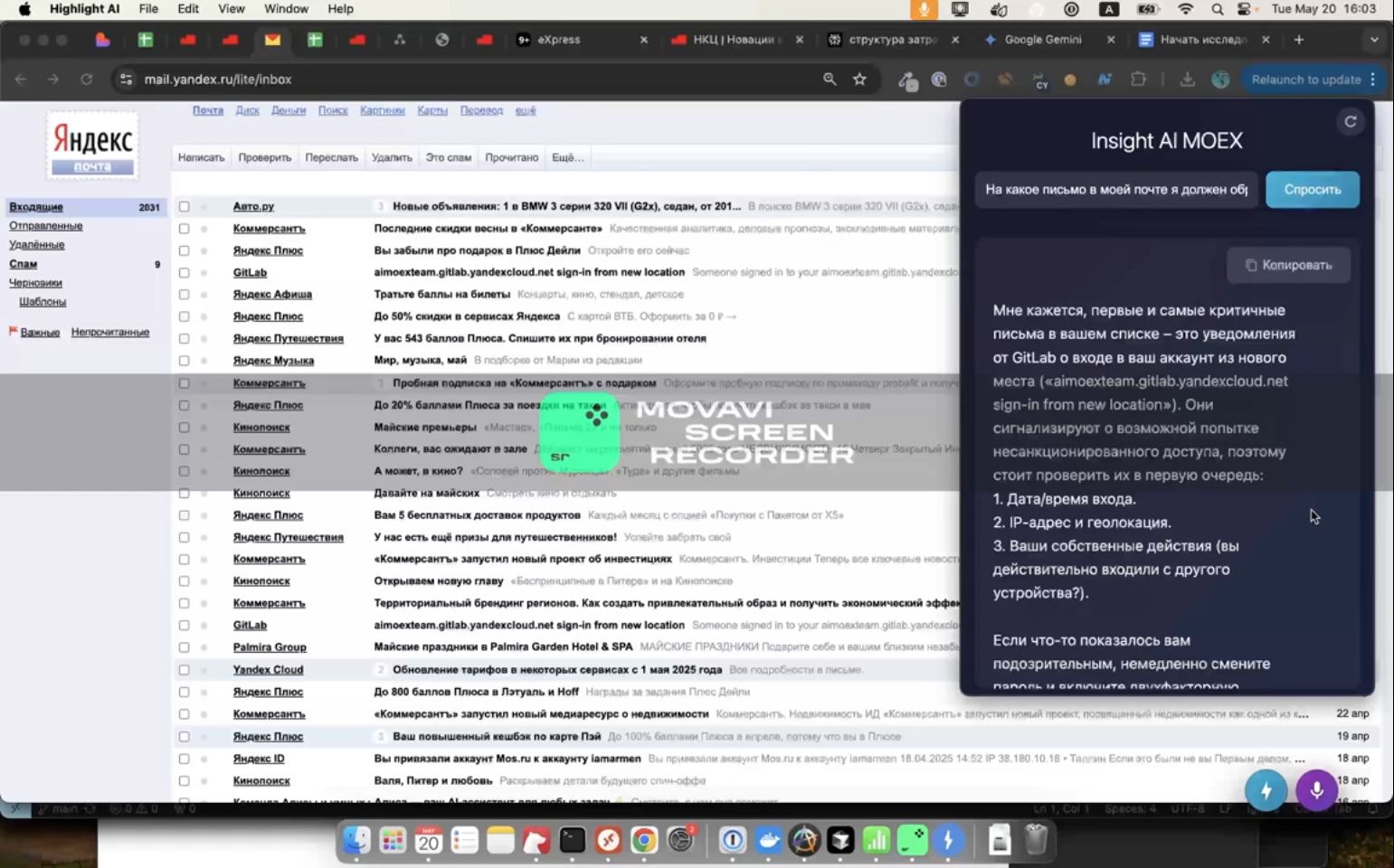Open Chrome downloads from the toolbar
1394x868 pixels.
click(x=1187, y=80)
